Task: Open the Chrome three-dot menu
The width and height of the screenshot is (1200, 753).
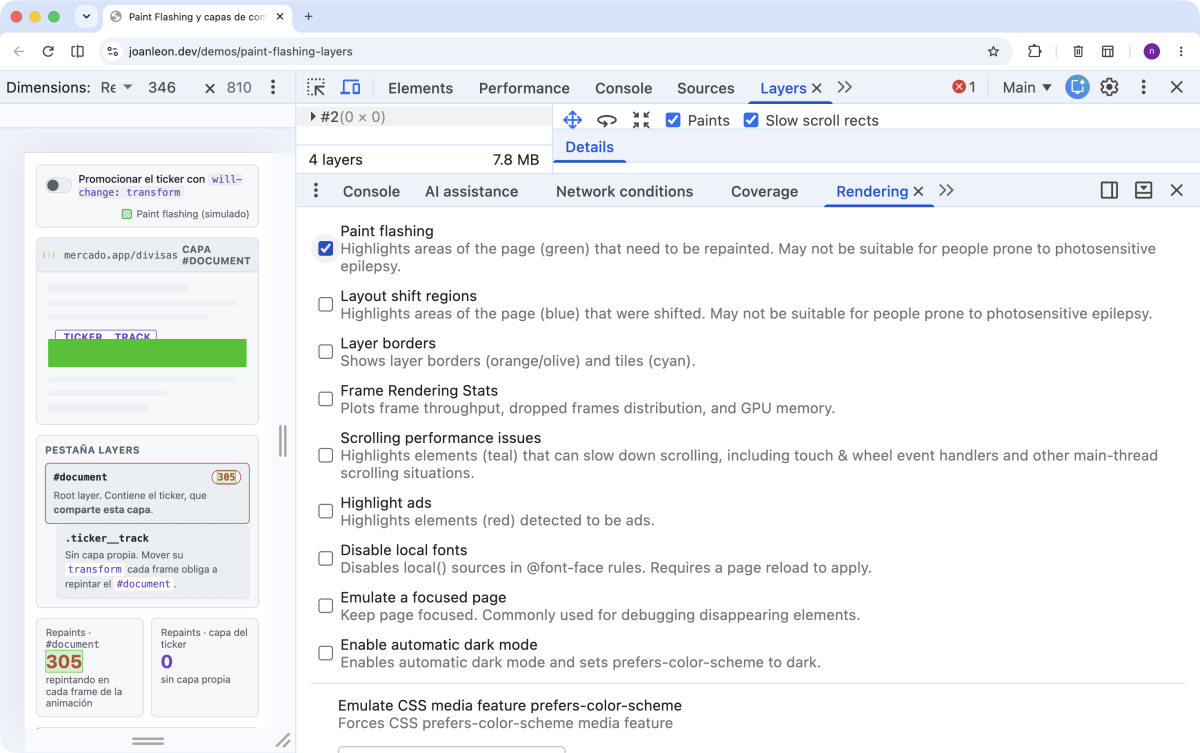Action: pyautogui.click(x=1179, y=51)
